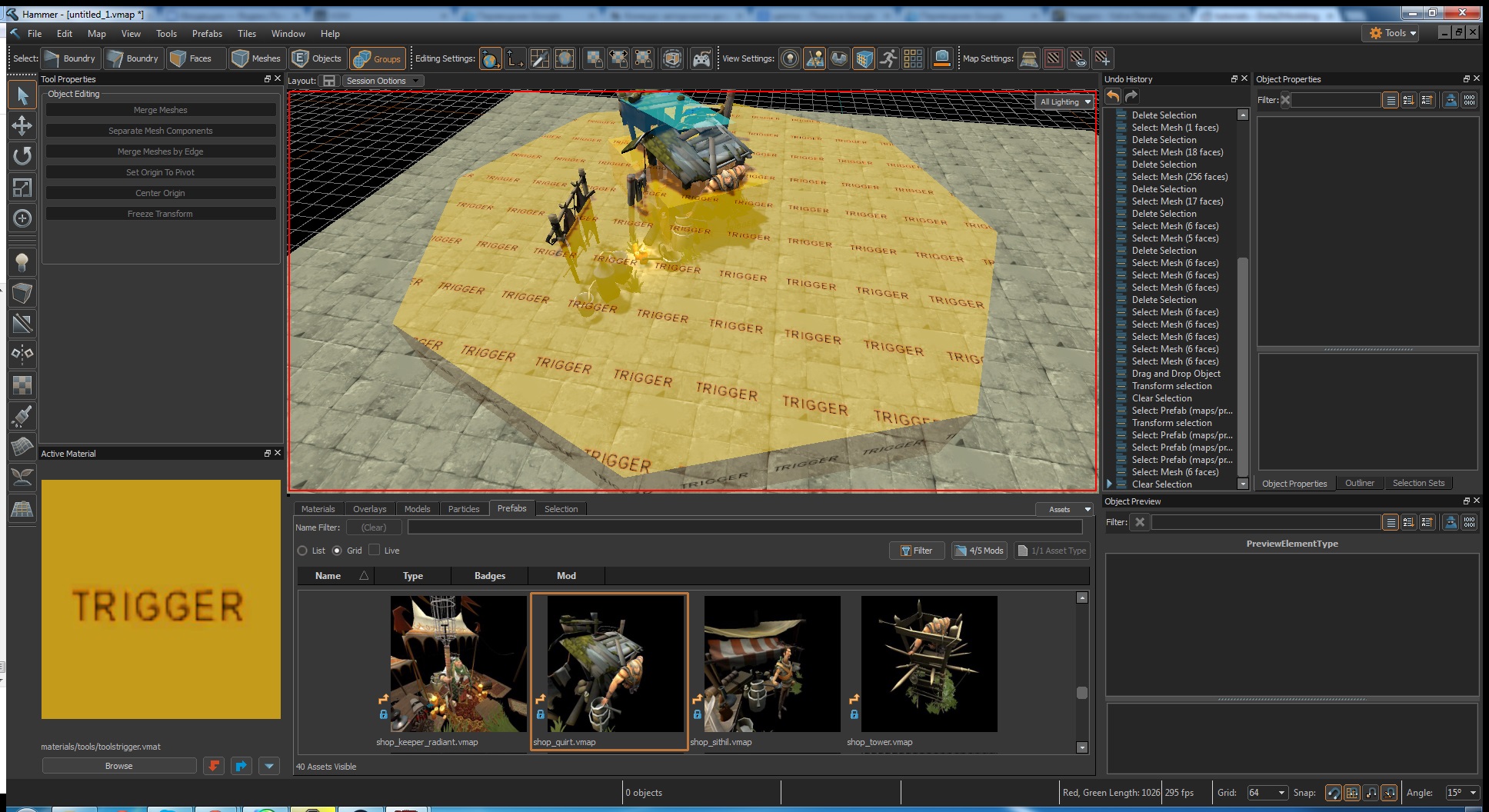Activate the Clipping tool
This screenshot has width=1489, height=812.
click(x=22, y=324)
